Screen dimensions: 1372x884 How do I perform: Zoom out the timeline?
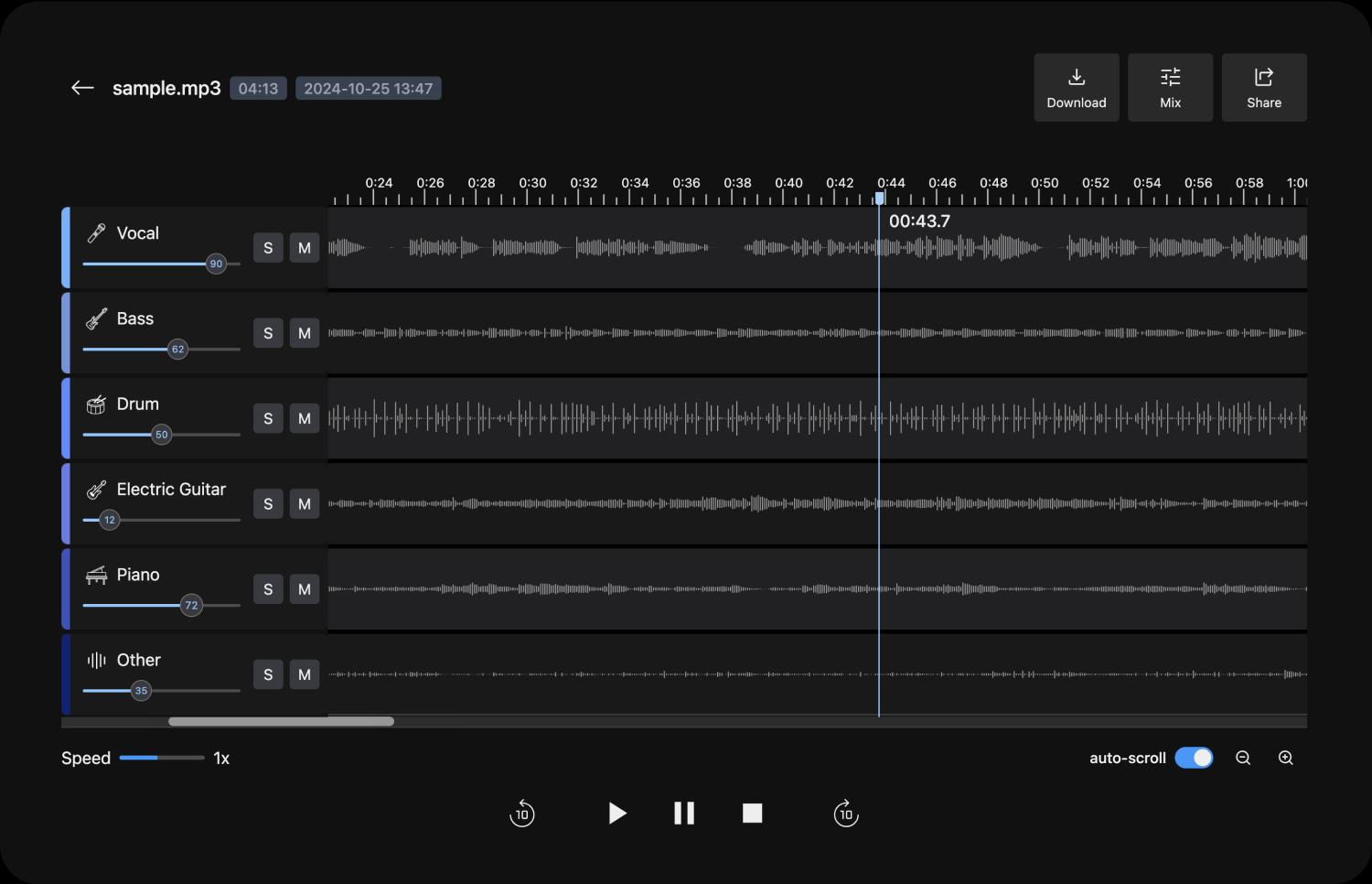pos(1243,758)
